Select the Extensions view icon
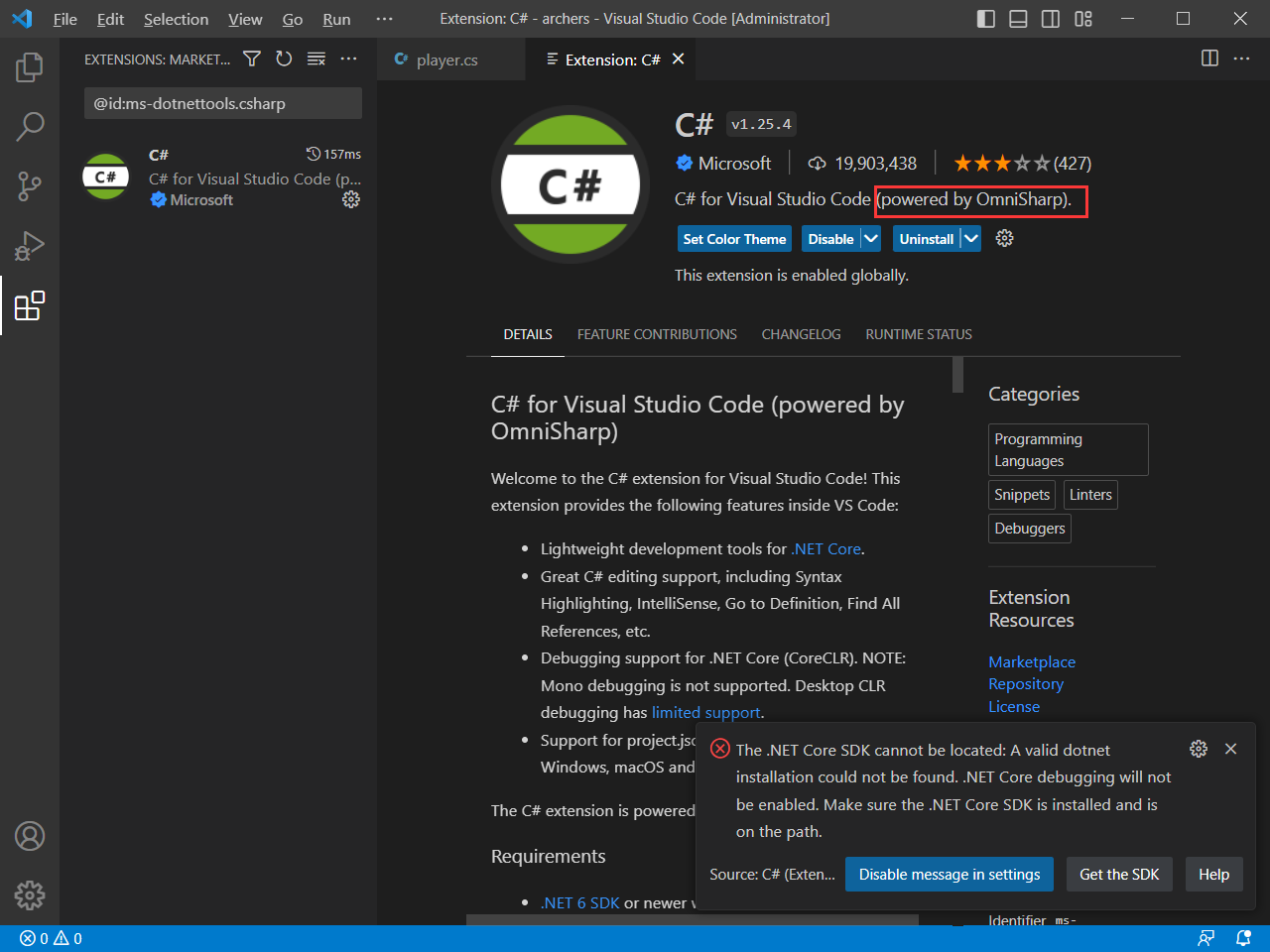Screen dimensions: 1270x952 [x=30, y=305]
